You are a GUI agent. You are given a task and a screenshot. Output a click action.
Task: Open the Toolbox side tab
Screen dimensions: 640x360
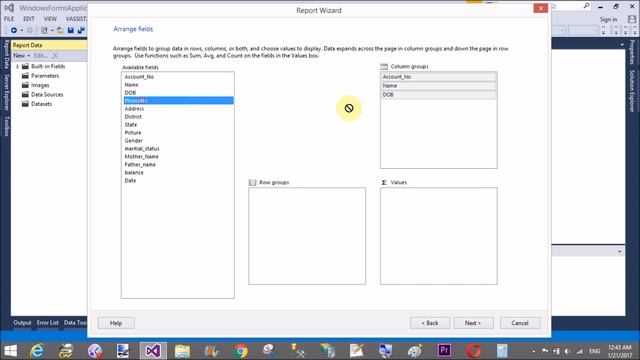click(6, 126)
